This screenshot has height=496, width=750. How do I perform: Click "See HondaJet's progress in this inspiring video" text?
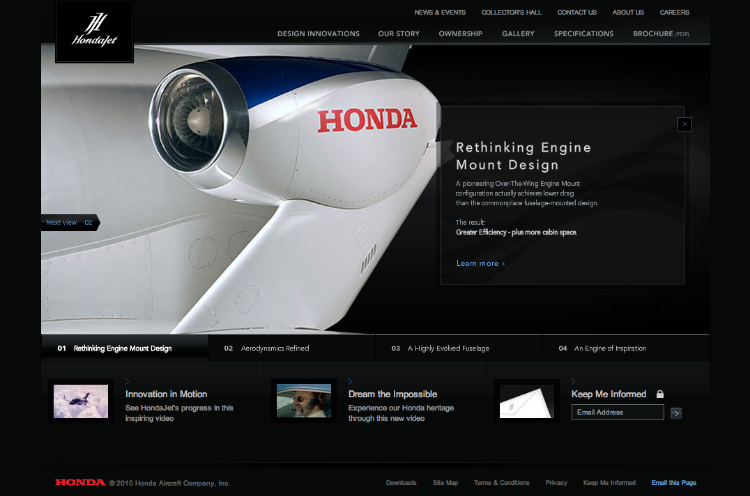[179, 413]
